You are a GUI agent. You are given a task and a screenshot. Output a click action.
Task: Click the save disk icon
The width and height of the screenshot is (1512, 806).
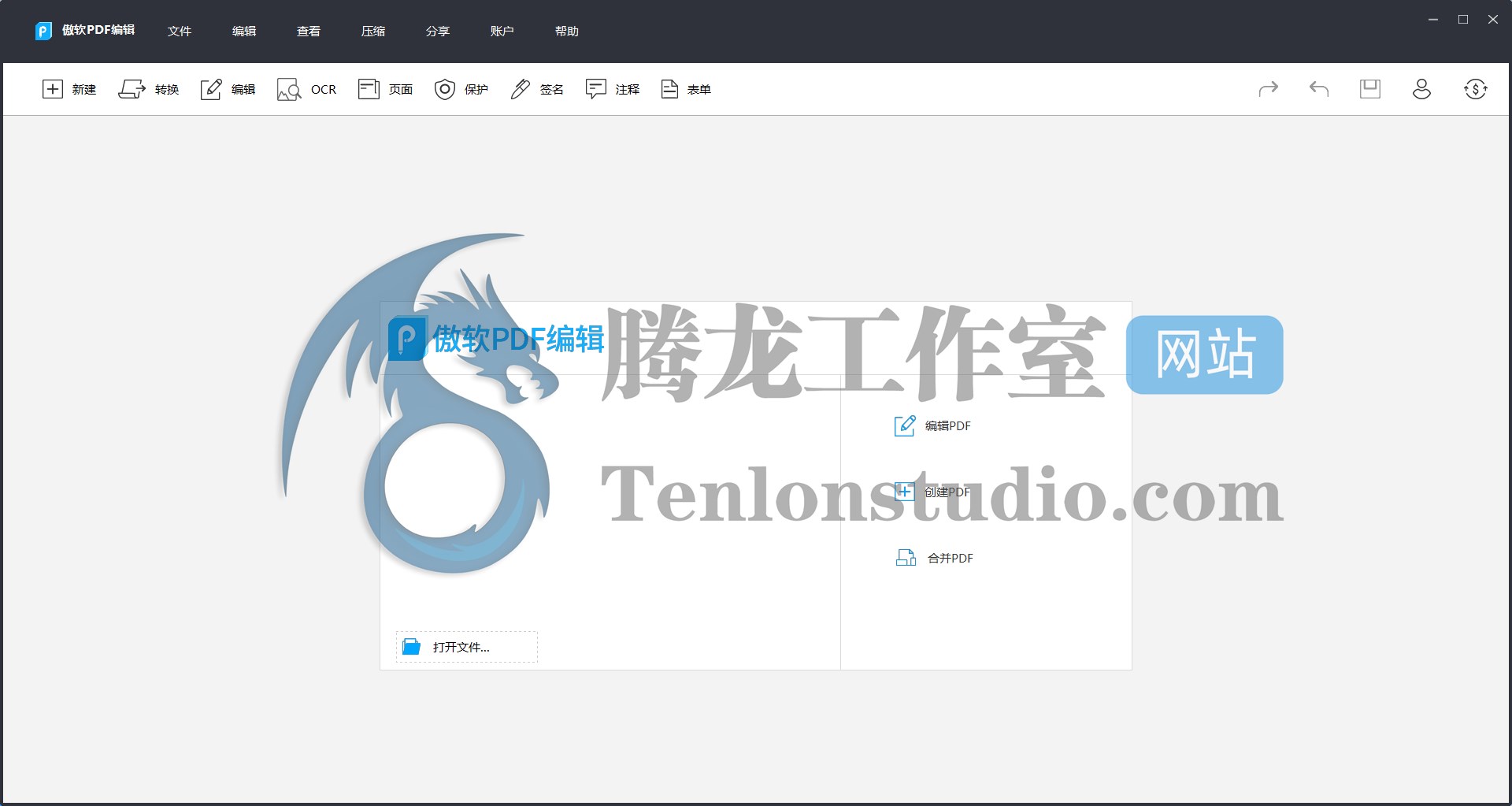1370,89
